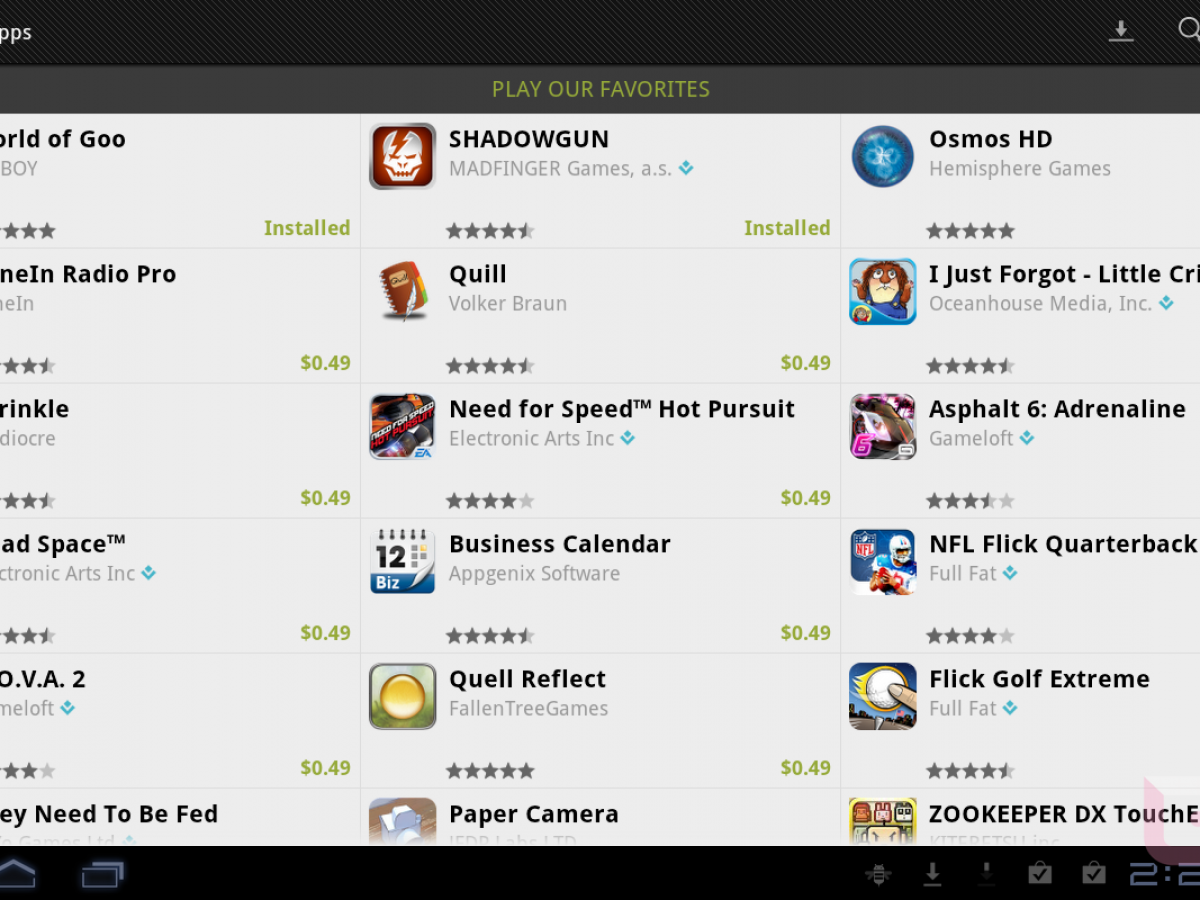Select the Flick Golf Extreme icon
This screenshot has height=900, width=1200.
883,696
